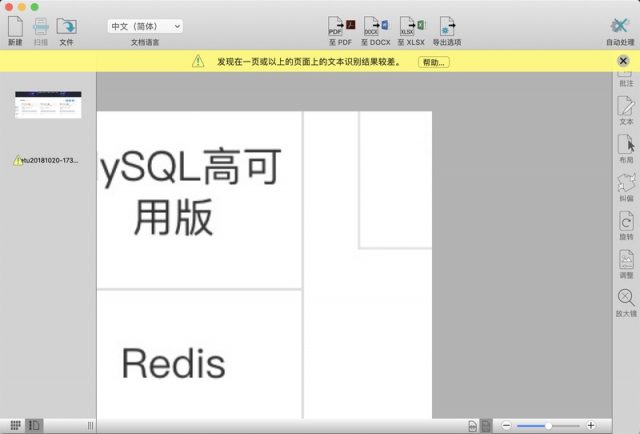Screen dimensions: 640x434
Task: Click the 帮助... button in warning bar
Action: [x=433, y=62]
